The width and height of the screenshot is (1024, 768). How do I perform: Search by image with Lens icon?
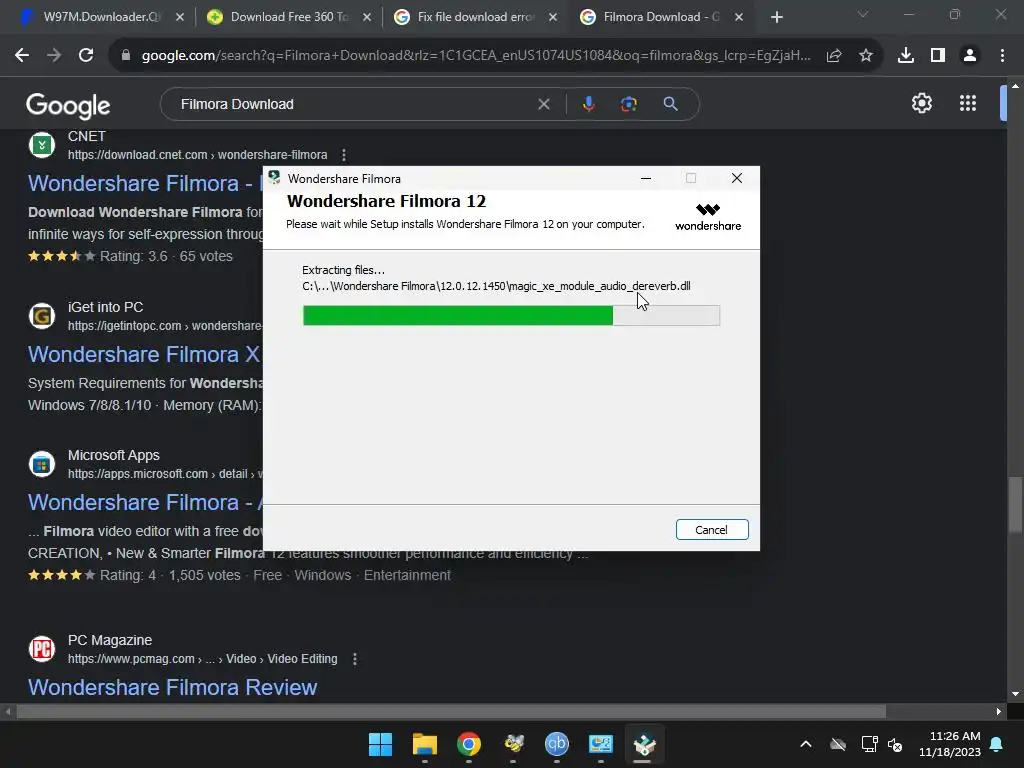[628, 104]
